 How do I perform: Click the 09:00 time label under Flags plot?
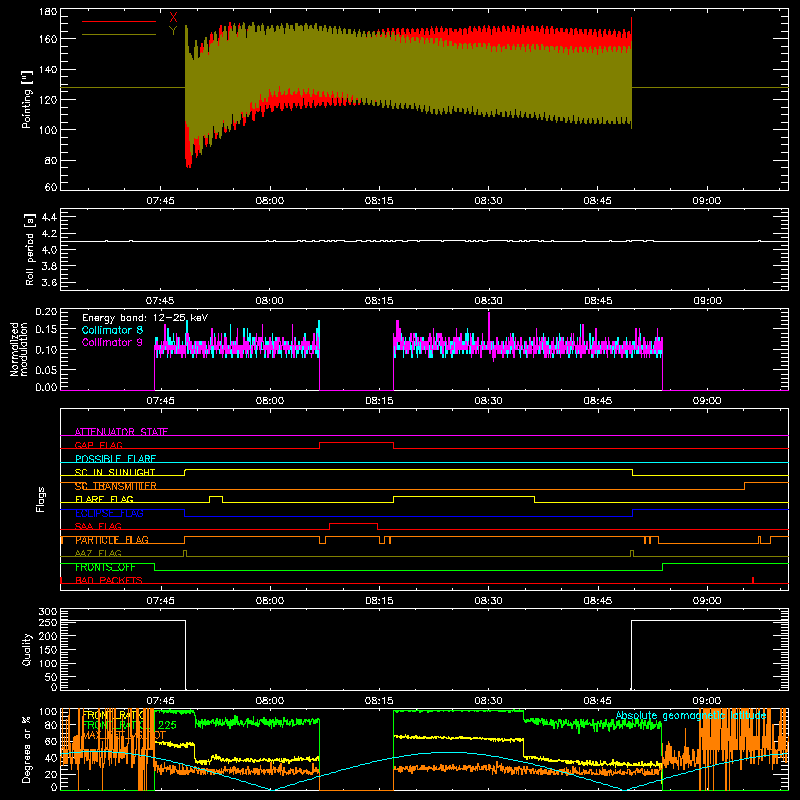(x=707, y=601)
